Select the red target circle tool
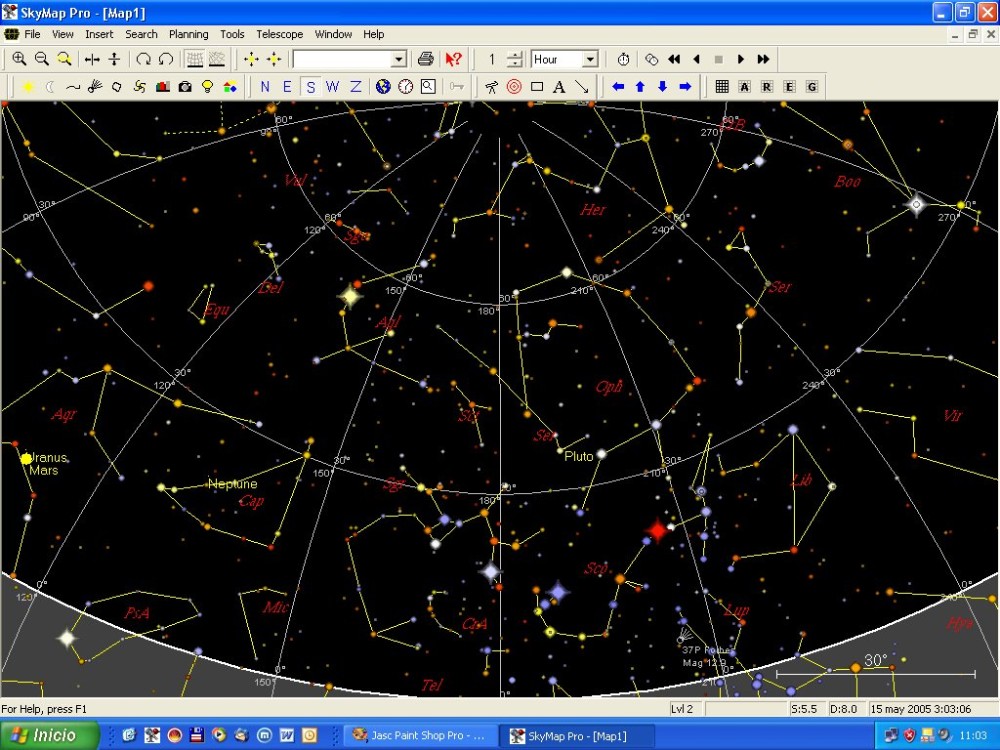1000x750 pixels. (514, 87)
